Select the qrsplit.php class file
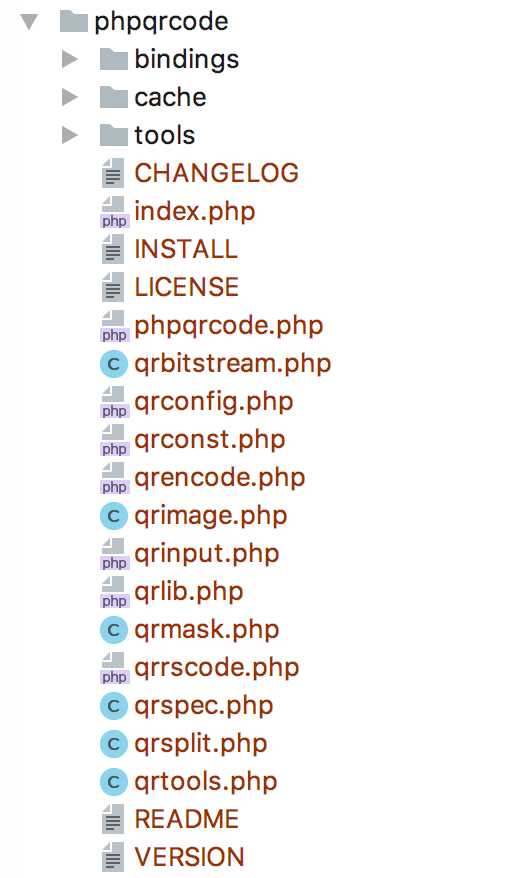510x878 pixels. tap(200, 744)
